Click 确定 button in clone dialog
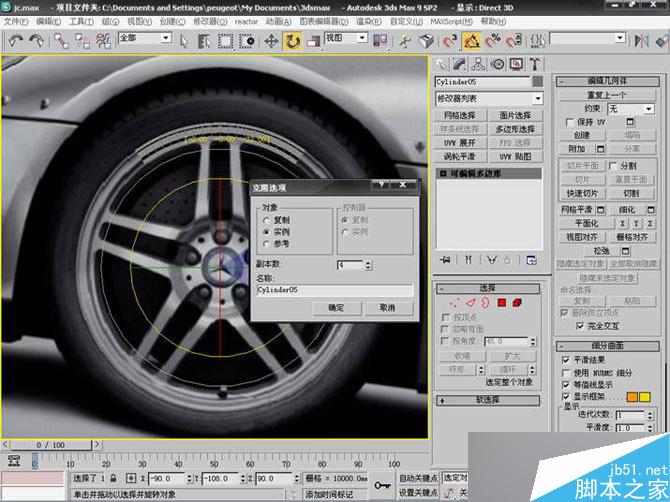 [x=336, y=308]
